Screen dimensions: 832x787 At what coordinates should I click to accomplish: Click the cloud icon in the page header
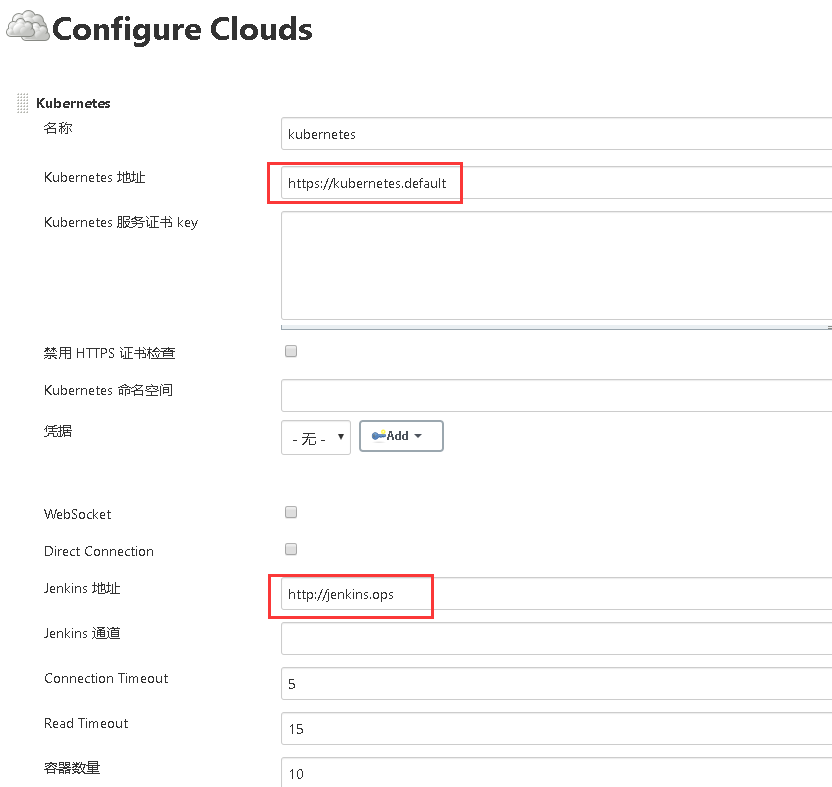tap(26, 26)
